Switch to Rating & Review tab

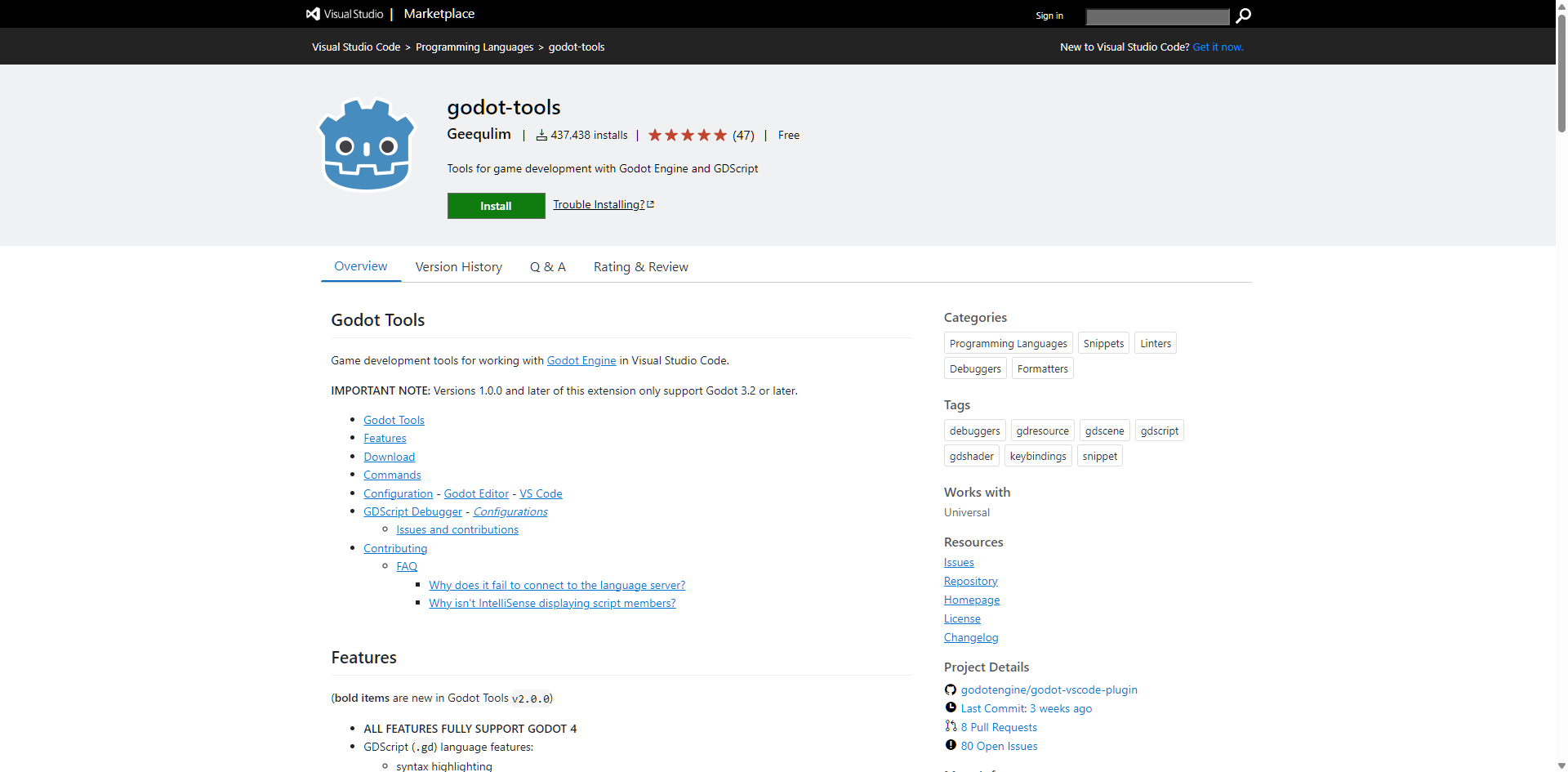coord(641,267)
